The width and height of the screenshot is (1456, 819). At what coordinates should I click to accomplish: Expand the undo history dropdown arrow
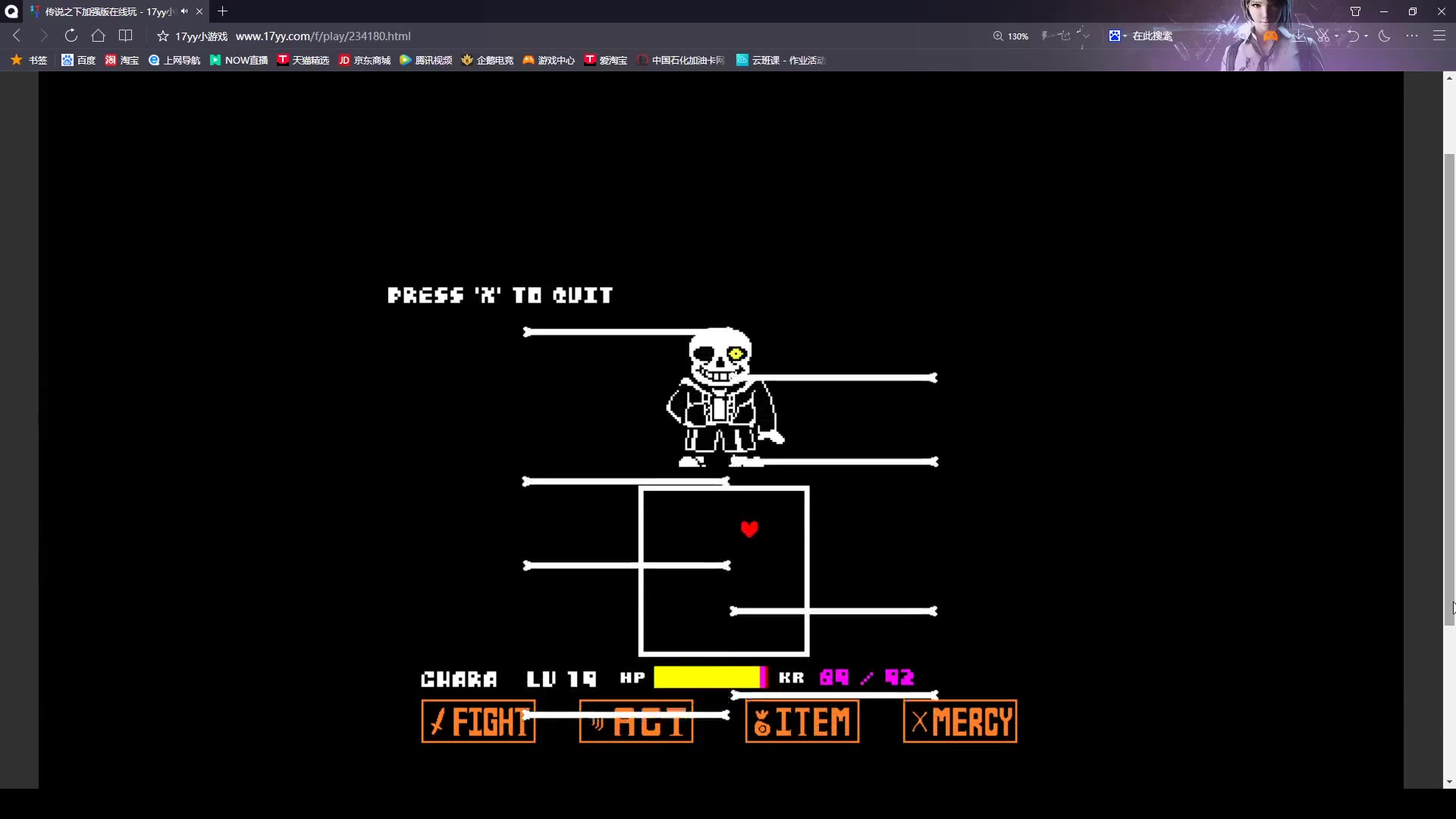click(1367, 36)
